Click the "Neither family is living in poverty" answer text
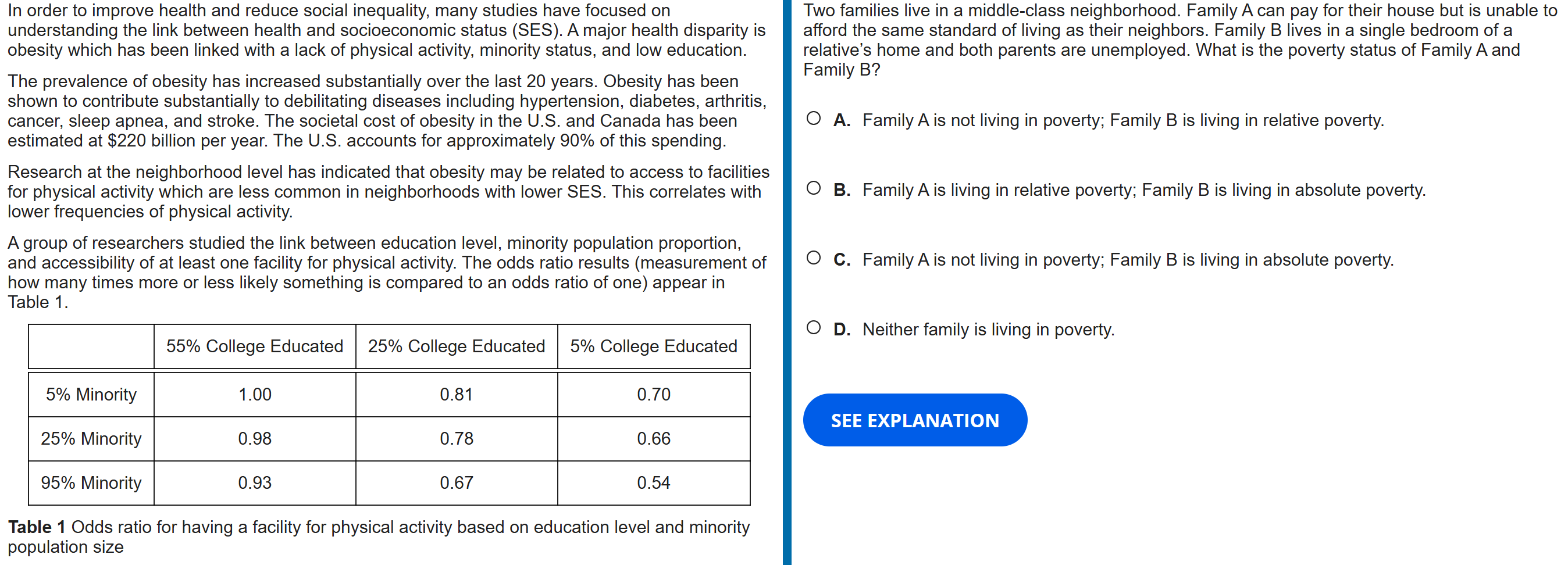Screen dimensions: 1568x565 pos(988,330)
